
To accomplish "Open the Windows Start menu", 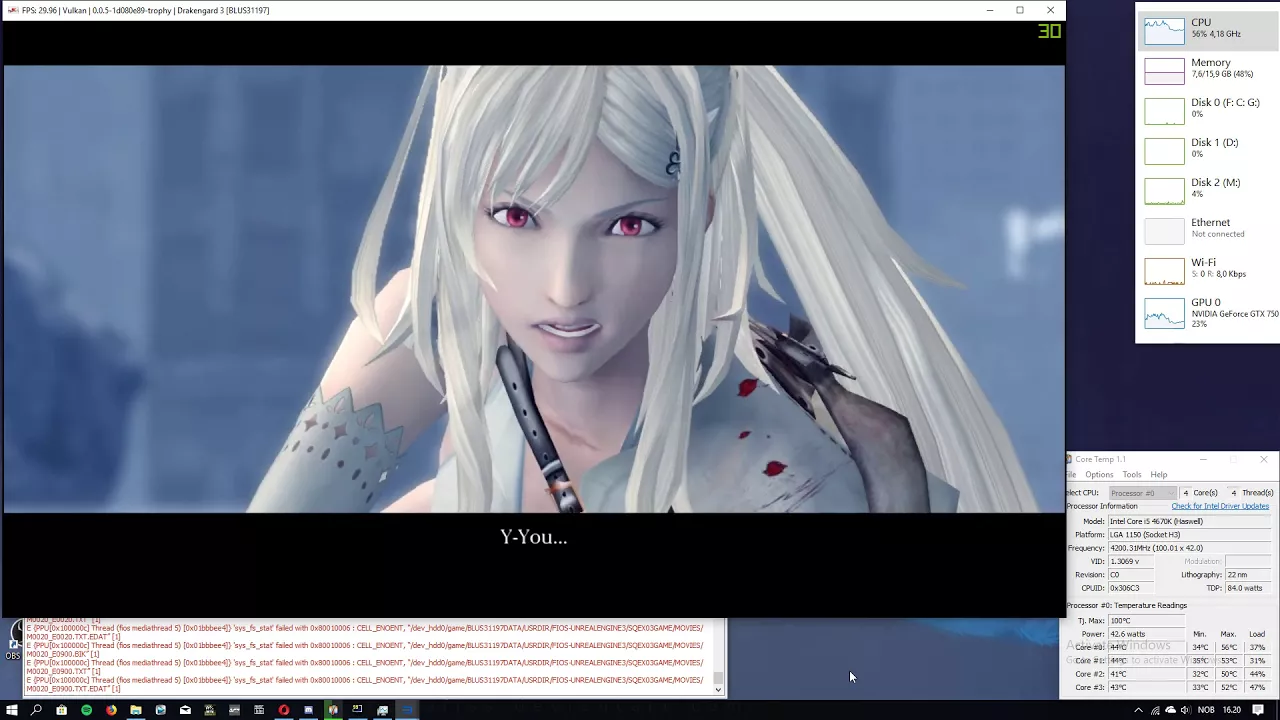I will (12, 710).
